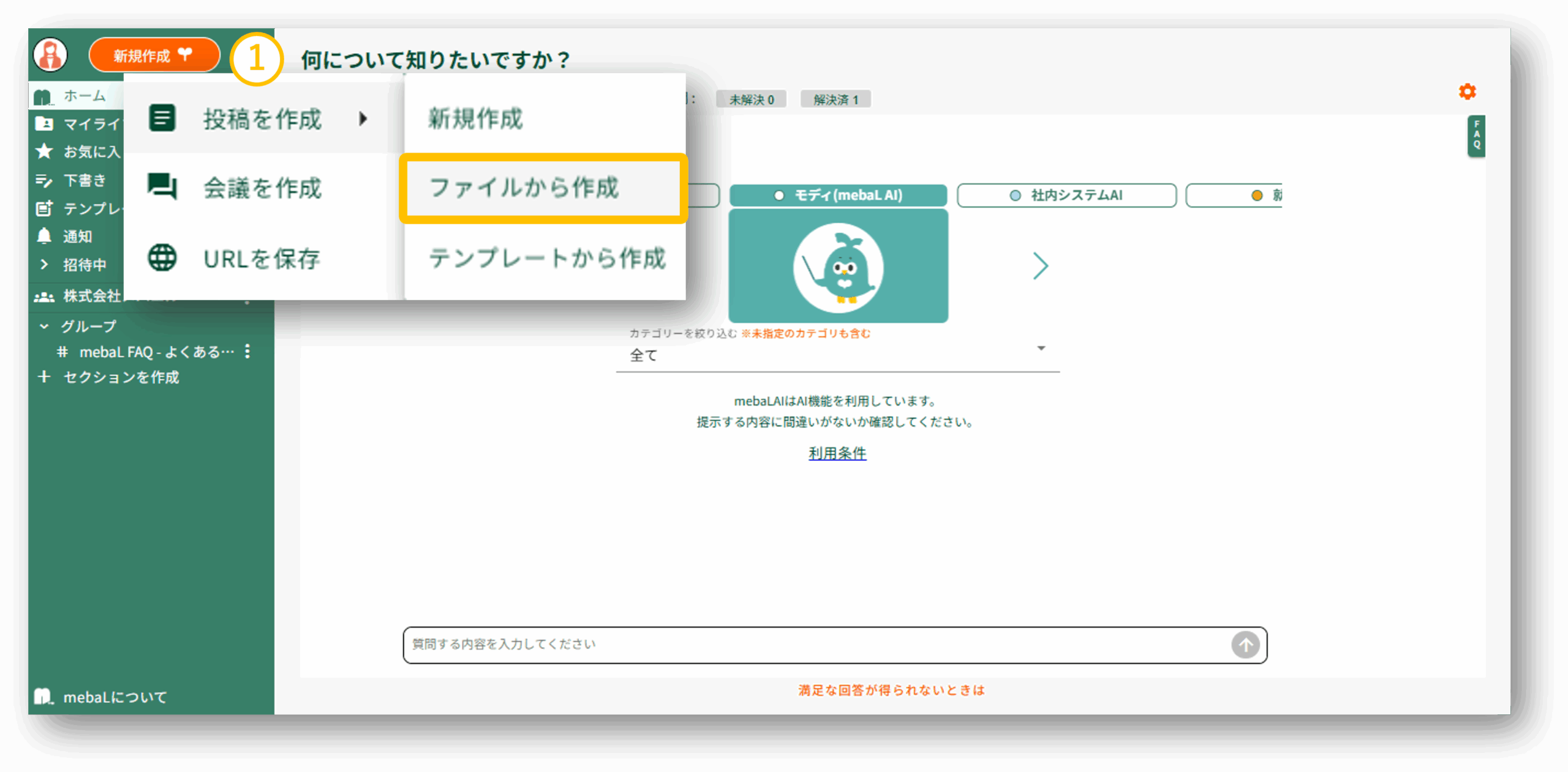Click the 何について知りたいですか？ heading

(436, 60)
